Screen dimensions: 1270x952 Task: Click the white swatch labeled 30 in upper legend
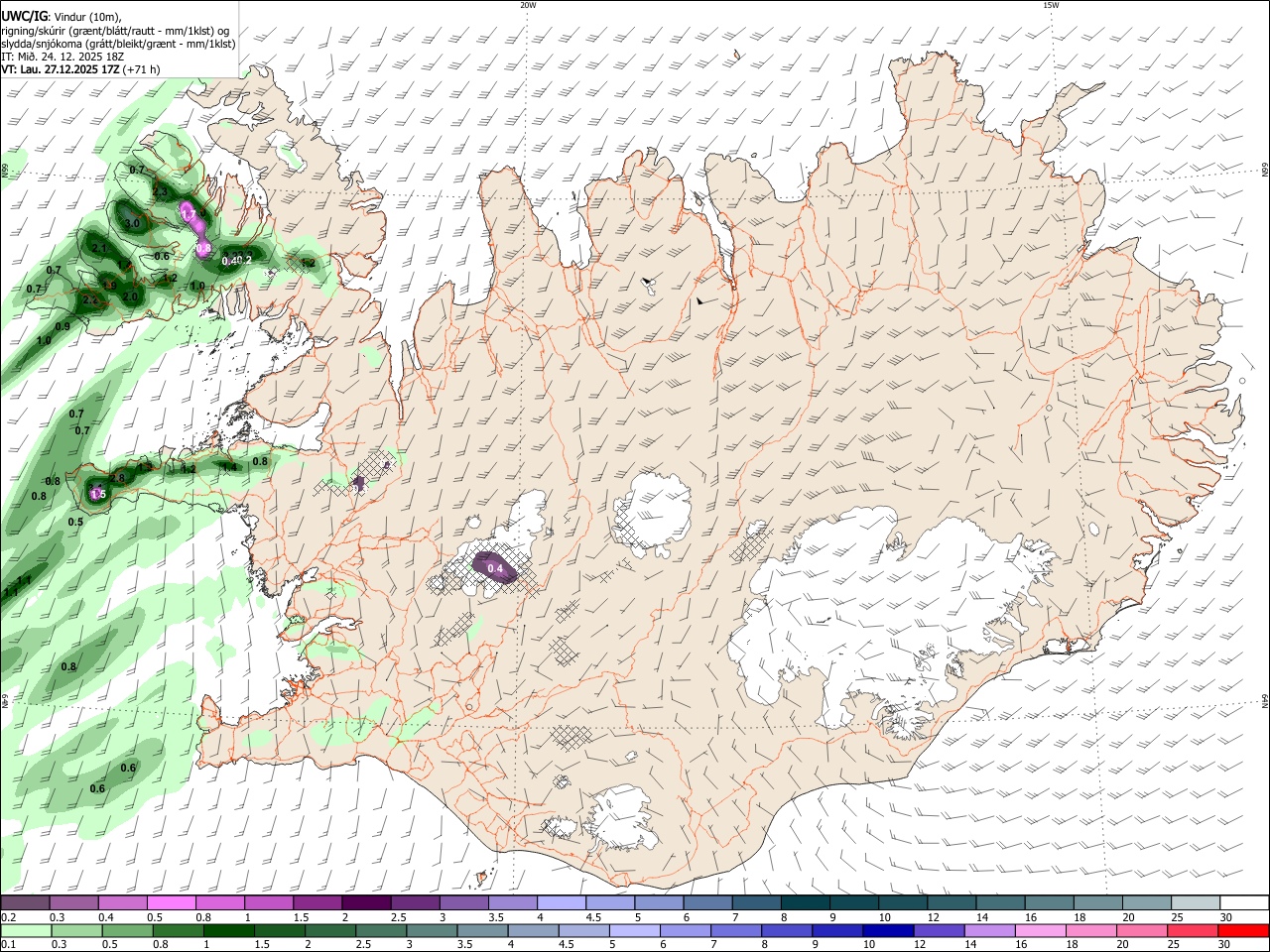1244,902
